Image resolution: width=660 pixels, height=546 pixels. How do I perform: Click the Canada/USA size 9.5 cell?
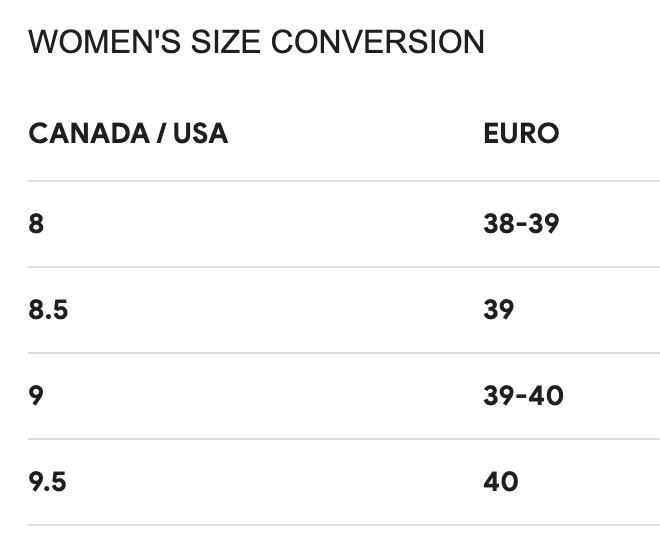pyautogui.click(x=48, y=481)
